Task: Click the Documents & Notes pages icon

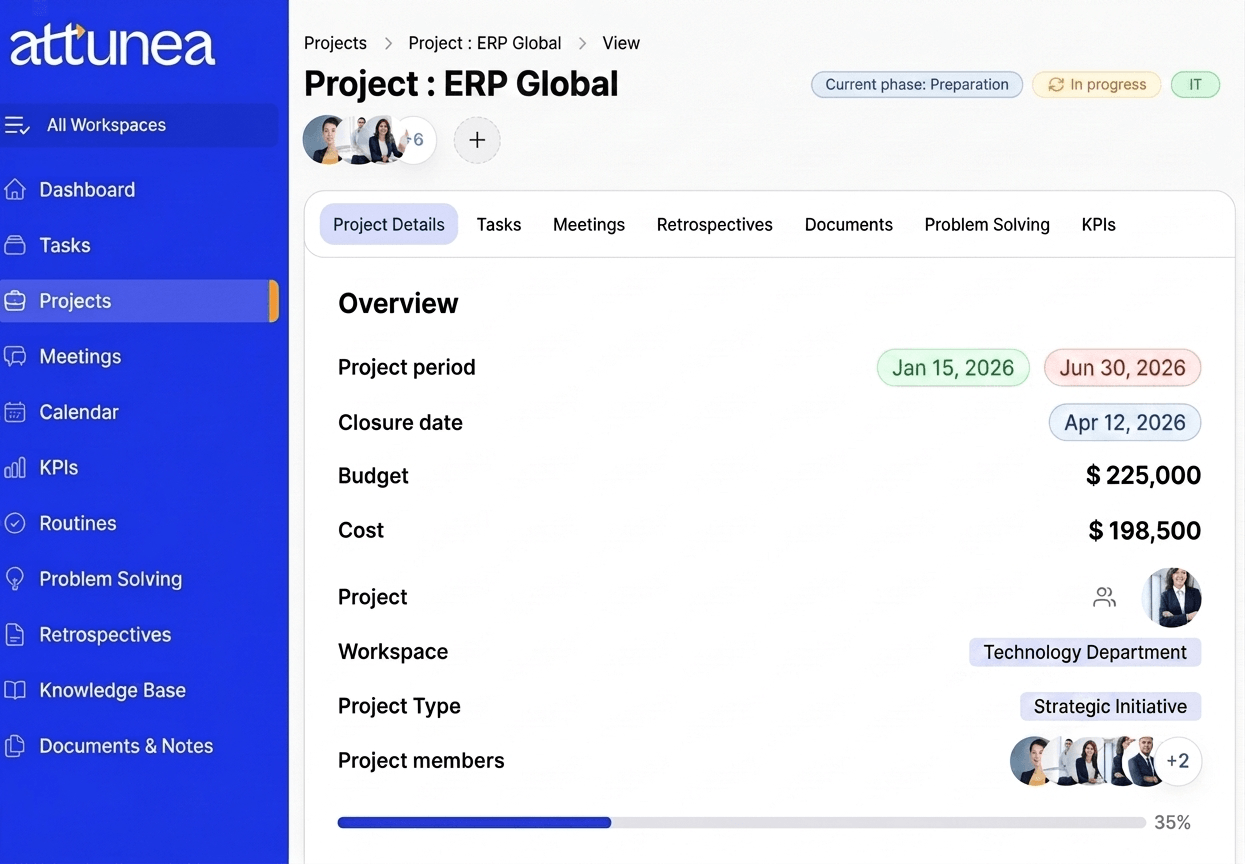Action: click(x=15, y=746)
